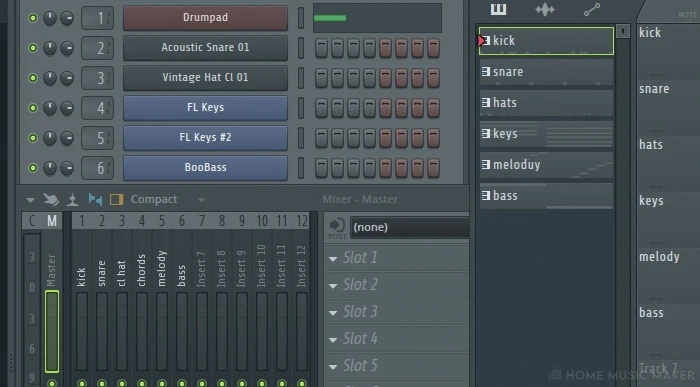Mute the FL Keys channel LED
700x387 pixels.
coord(33,108)
